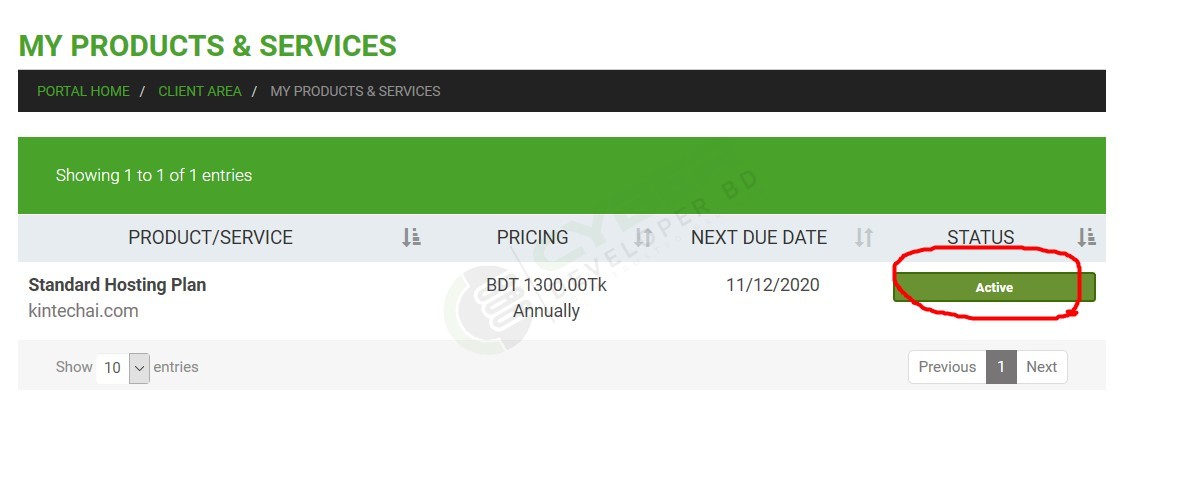Viewport: 1189px width, 493px height.
Task: Select the 11/12/2020 due date cell
Action: [x=773, y=285]
